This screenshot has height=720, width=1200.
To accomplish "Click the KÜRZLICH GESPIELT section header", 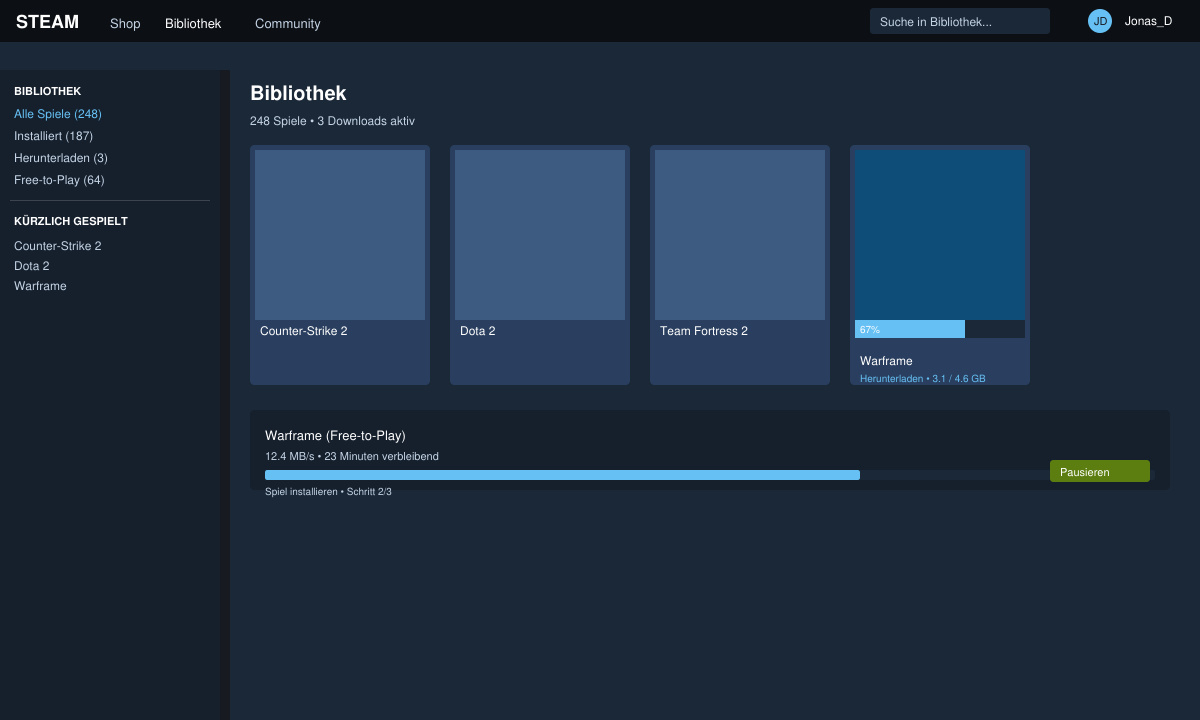I will 71,221.
